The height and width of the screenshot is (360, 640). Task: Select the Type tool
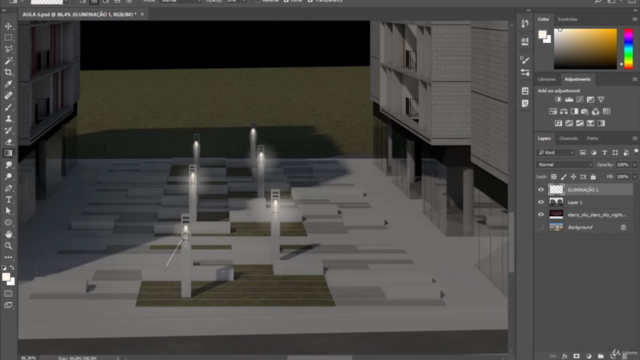tap(8, 200)
